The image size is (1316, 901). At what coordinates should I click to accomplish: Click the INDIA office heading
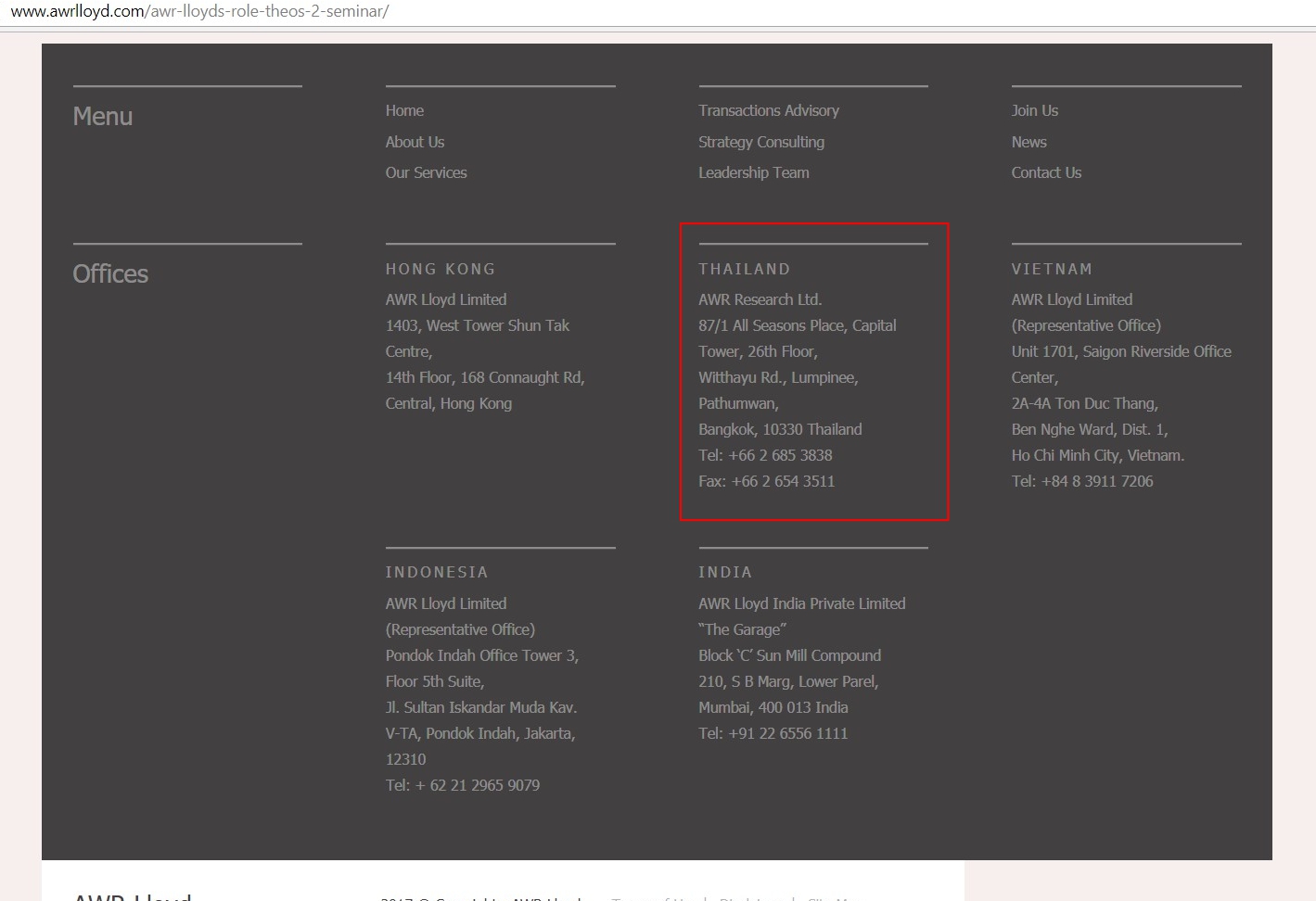pos(725,573)
